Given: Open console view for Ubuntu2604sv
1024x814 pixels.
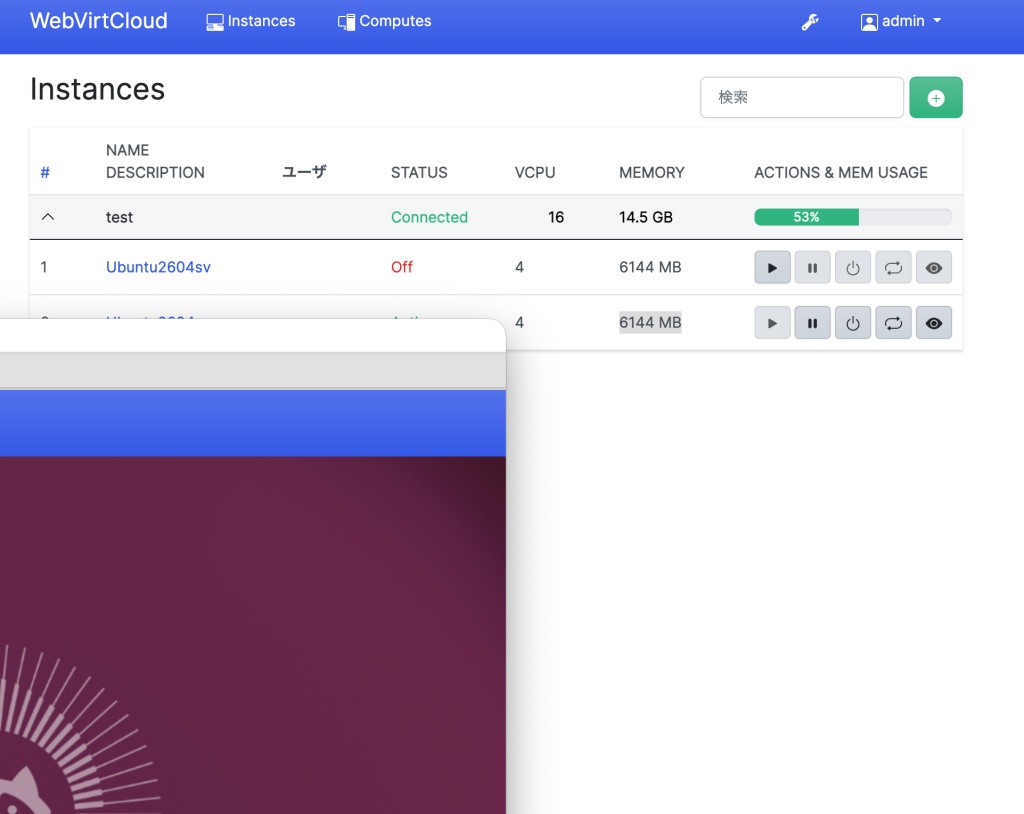Looking at the screenshot, I should click(x=933, y=268).
